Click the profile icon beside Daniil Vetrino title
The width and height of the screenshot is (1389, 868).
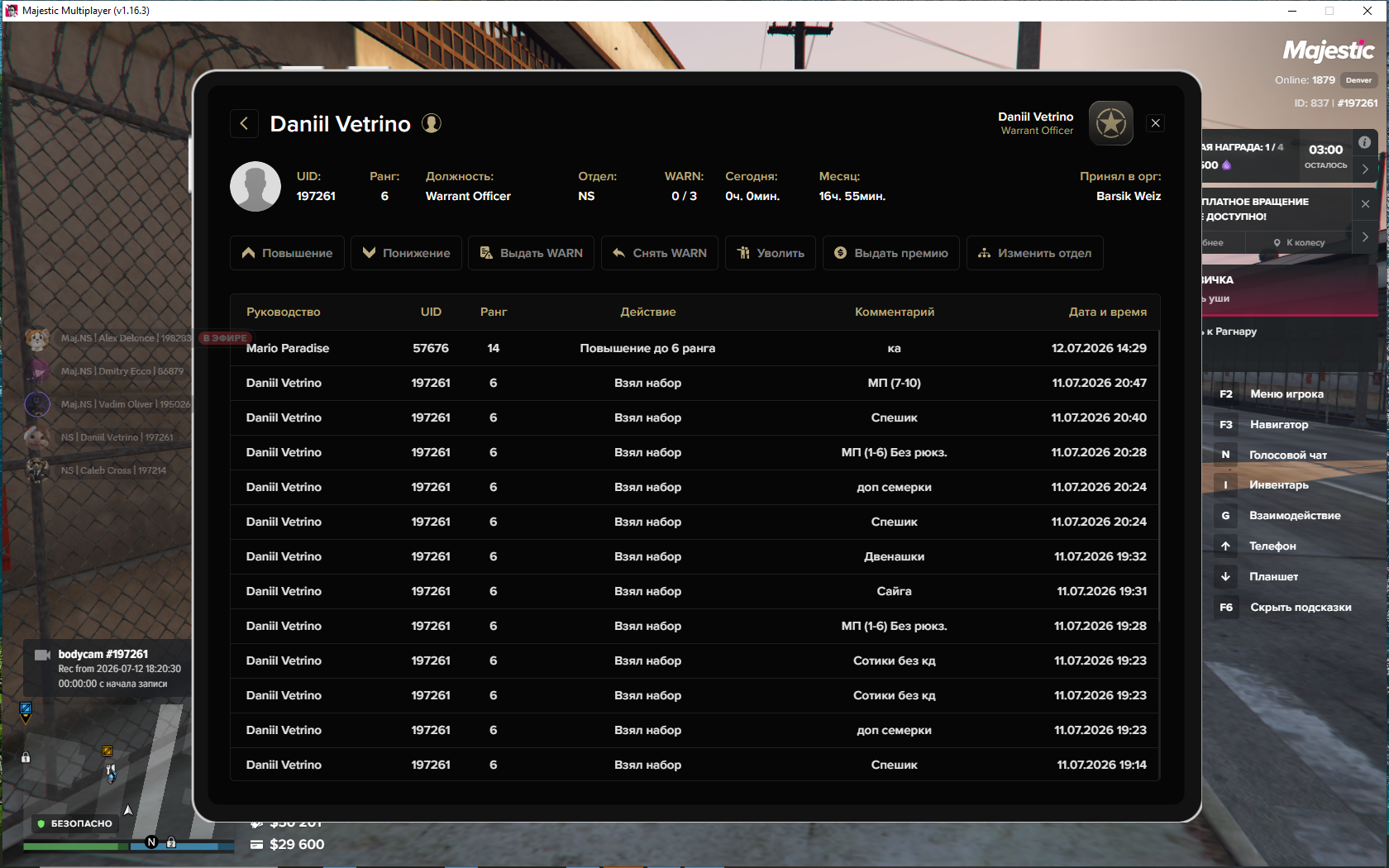tap(432, 123)
